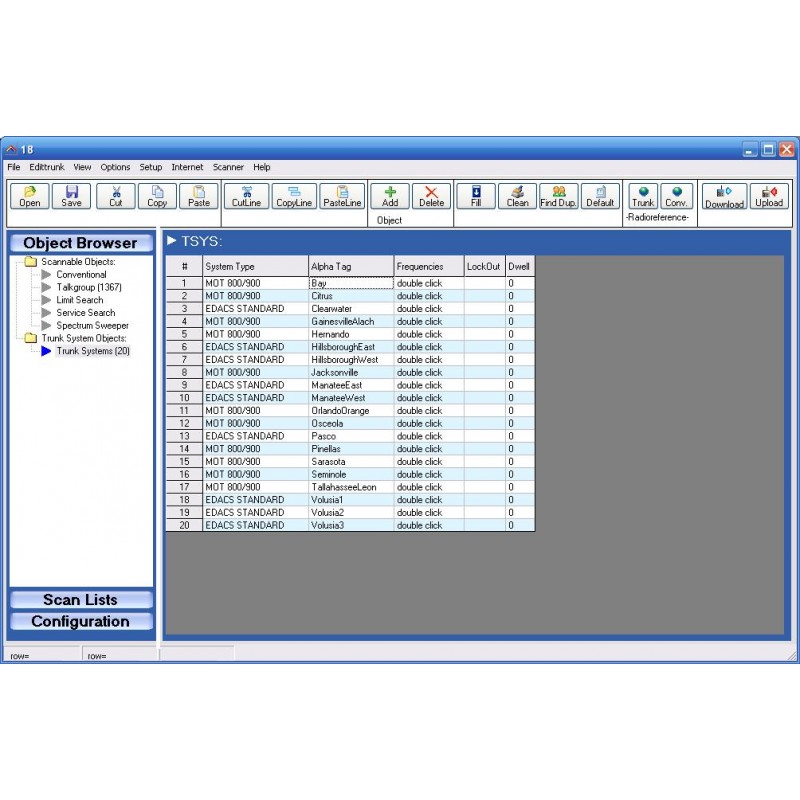Run the Clean tool from the toolbar

[x=518, y=196]
